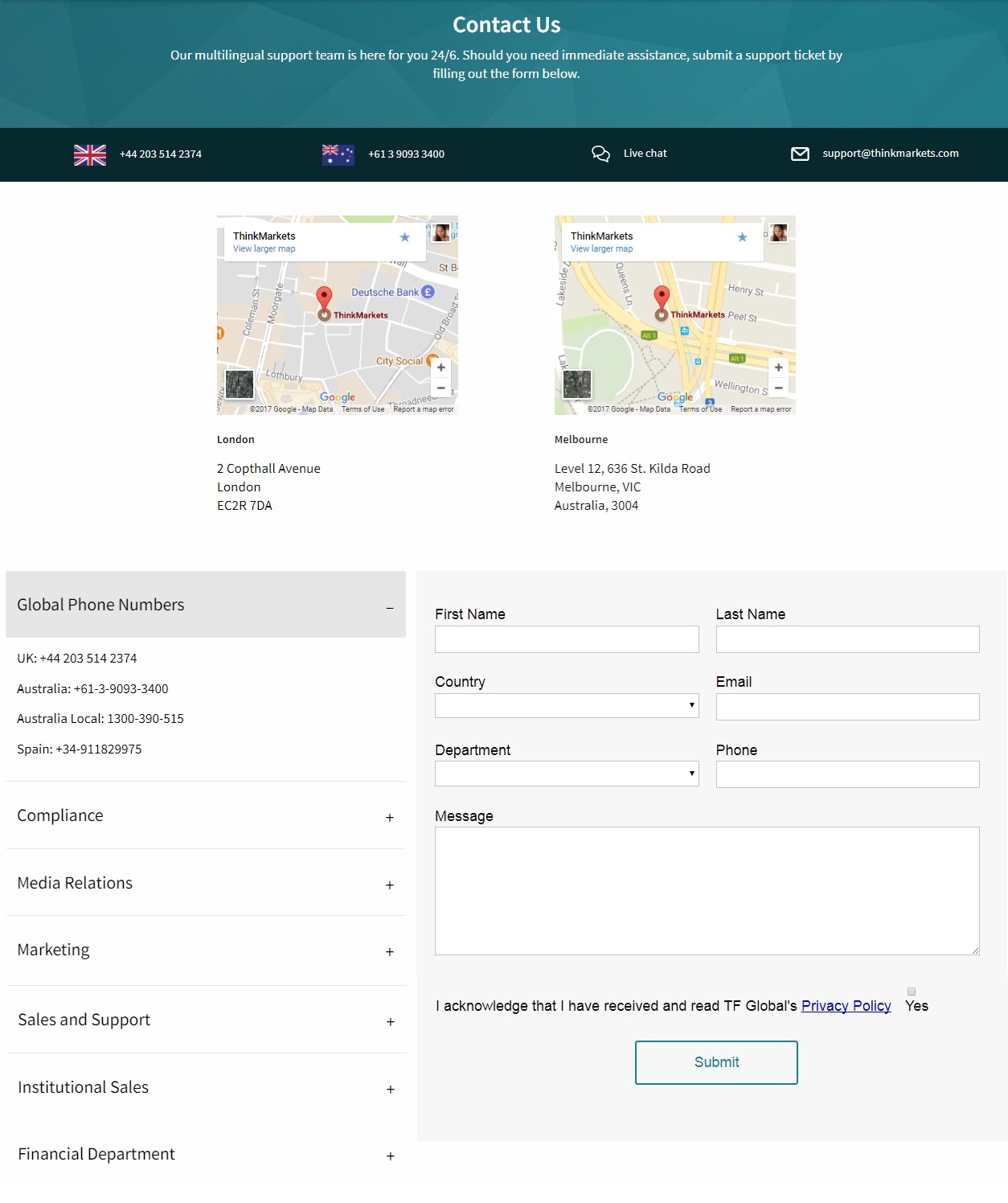
Task: Click the UK flag icon
Action: 90,154
